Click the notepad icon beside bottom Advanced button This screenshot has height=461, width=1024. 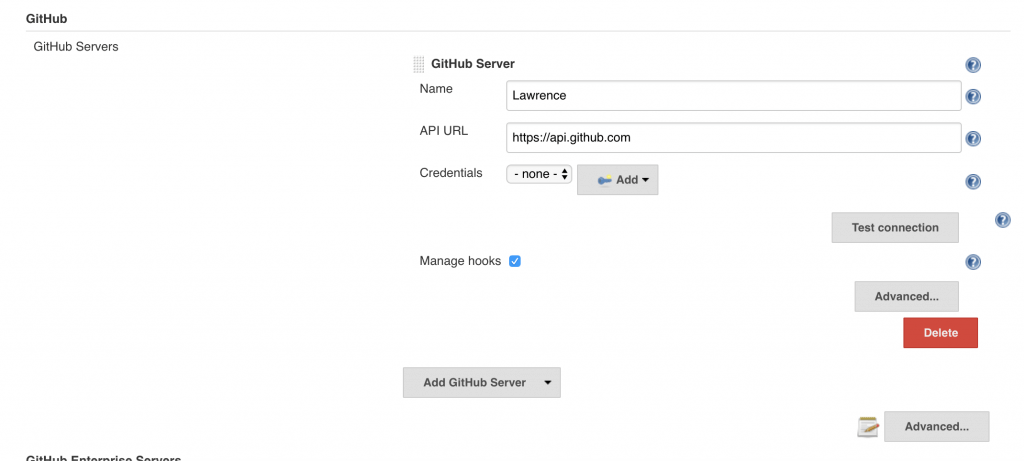click(x=868, y=427)
